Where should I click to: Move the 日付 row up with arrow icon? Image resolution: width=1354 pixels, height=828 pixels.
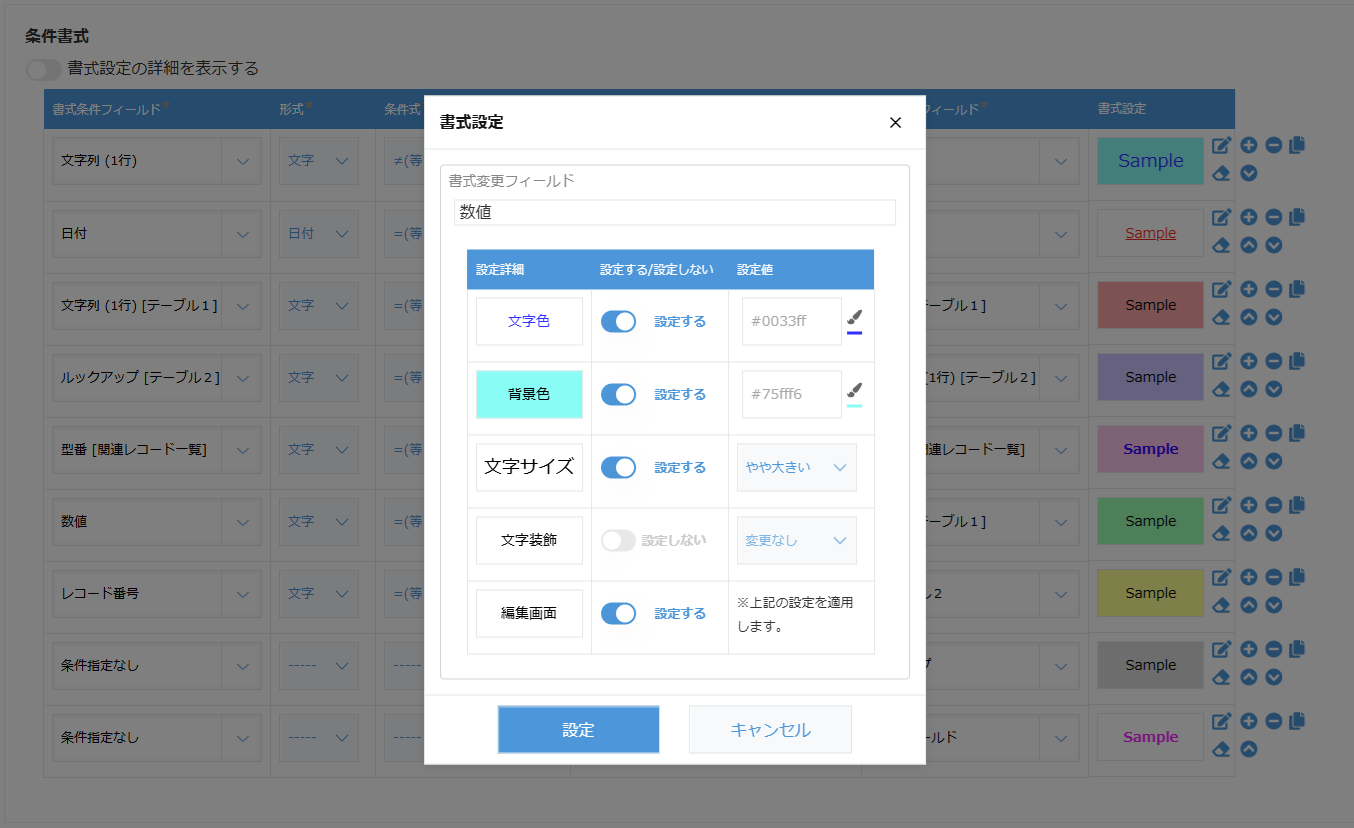pos(1248,245)
